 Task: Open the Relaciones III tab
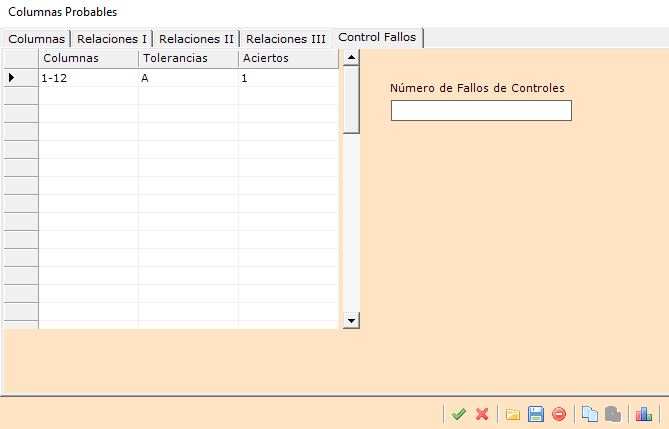click(x=285, y=39)
